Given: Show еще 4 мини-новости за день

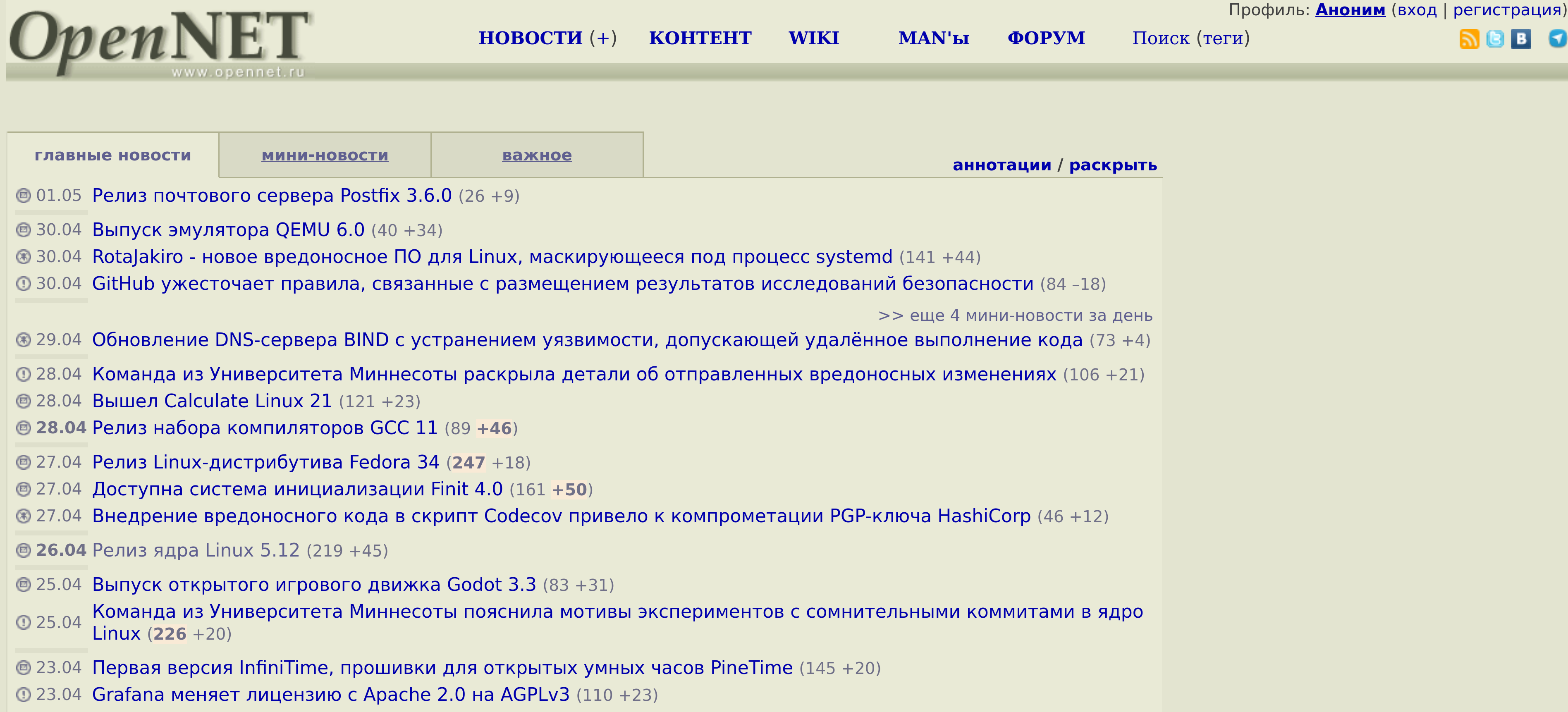Looking at the screenshot, I should pyautogui.click(x=1015, y=315).
